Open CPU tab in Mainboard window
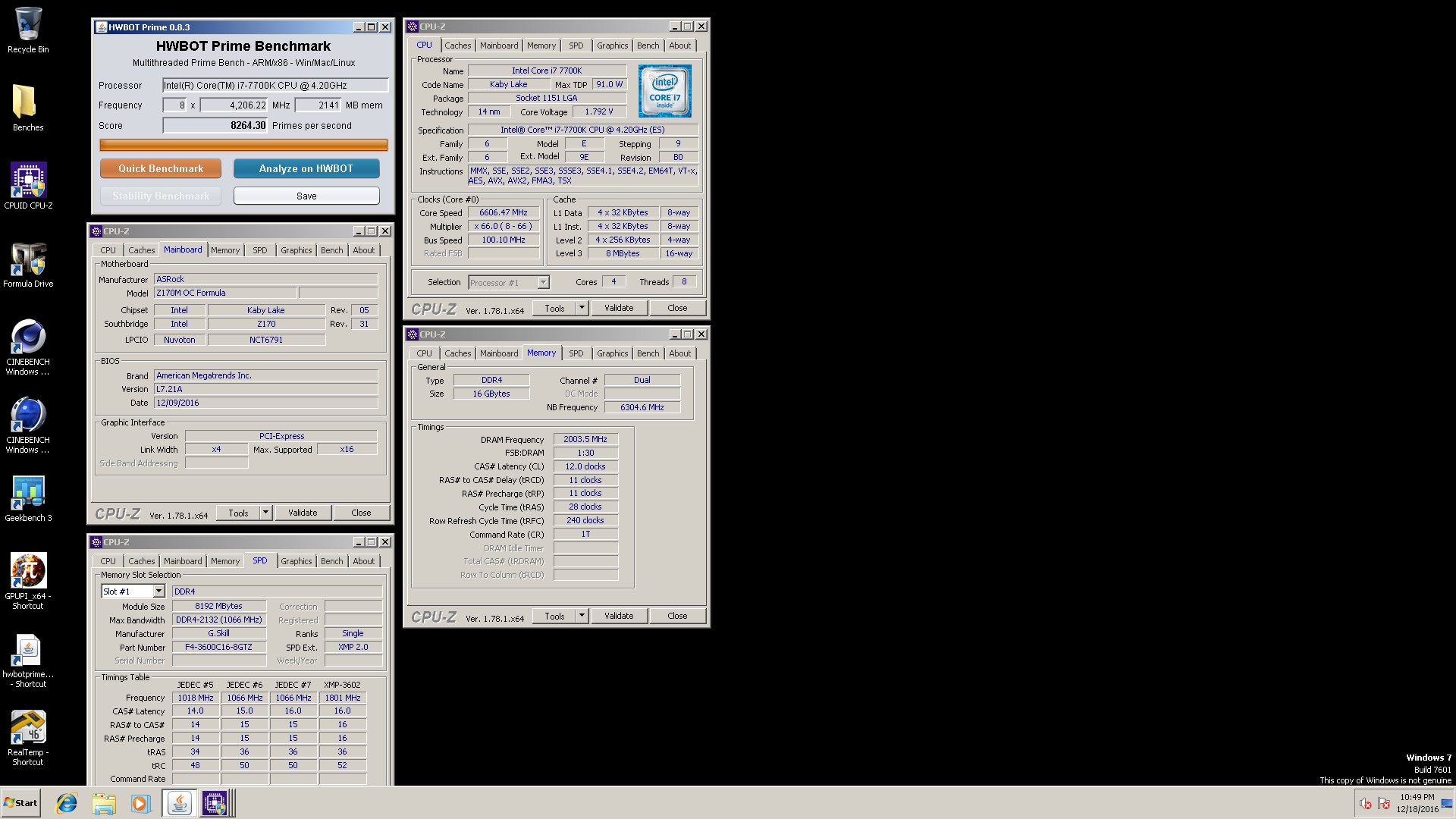Image resolution: width=1456 pixels, height=819 pixels. (x=108, y=250)
